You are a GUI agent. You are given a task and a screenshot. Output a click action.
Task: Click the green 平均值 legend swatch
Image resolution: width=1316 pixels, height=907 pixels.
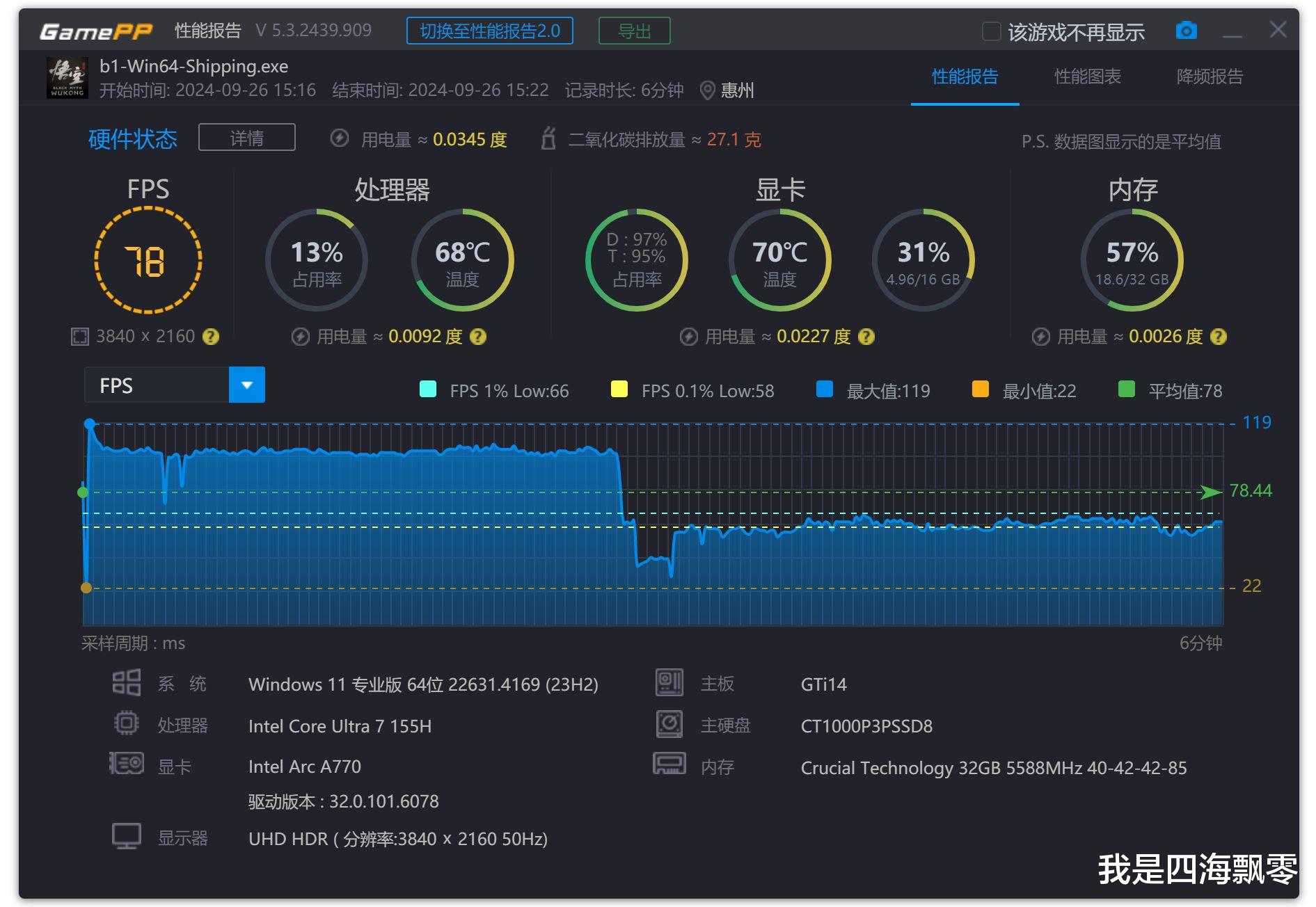point(1126,389)
